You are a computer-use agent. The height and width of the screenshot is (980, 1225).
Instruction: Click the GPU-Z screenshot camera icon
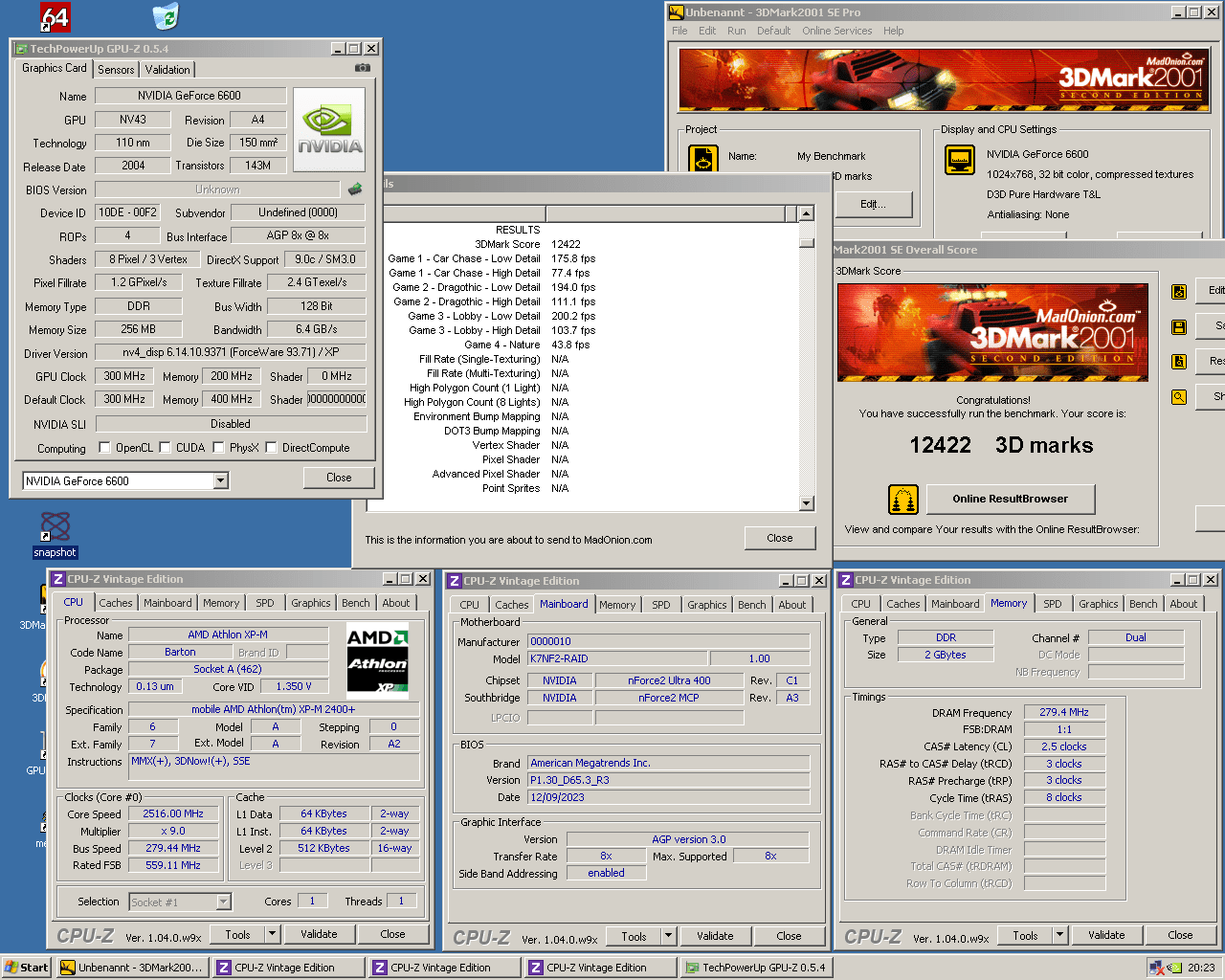[x=363, y=68]
